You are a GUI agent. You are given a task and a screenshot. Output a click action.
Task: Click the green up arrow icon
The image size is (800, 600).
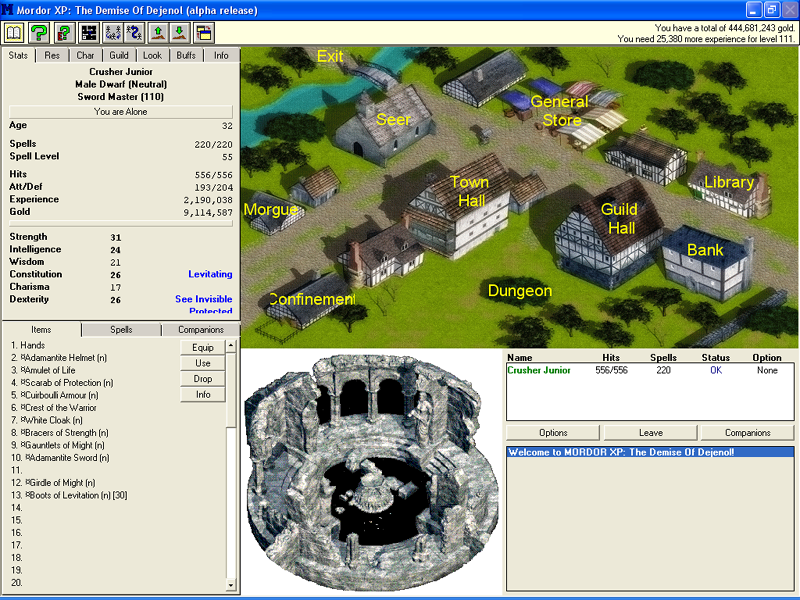(160, 32)
